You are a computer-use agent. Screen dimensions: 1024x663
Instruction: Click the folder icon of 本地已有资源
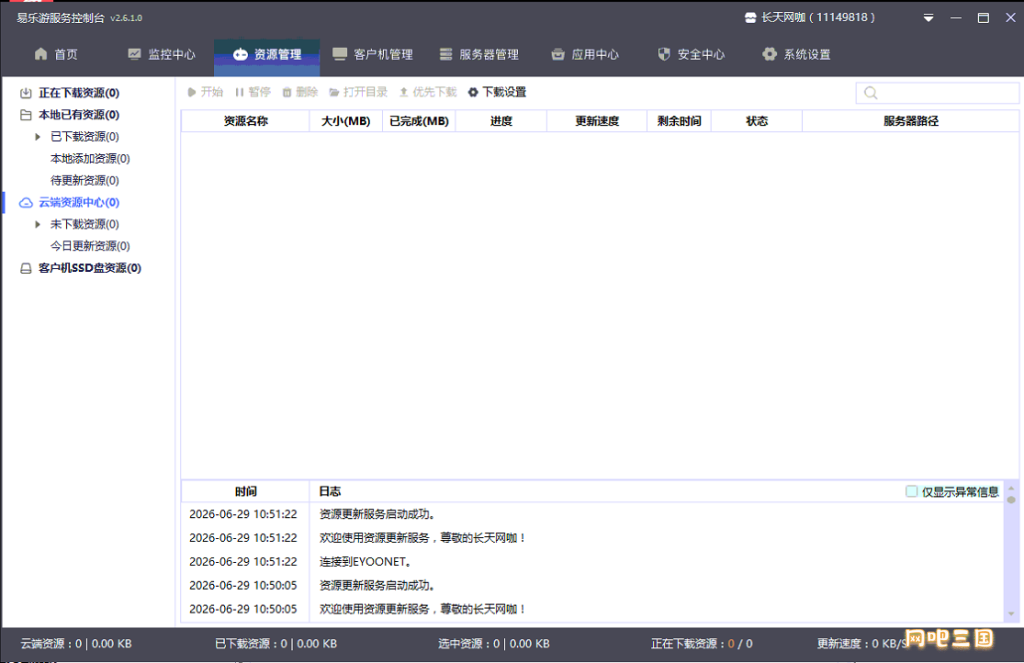pos(25,115)
